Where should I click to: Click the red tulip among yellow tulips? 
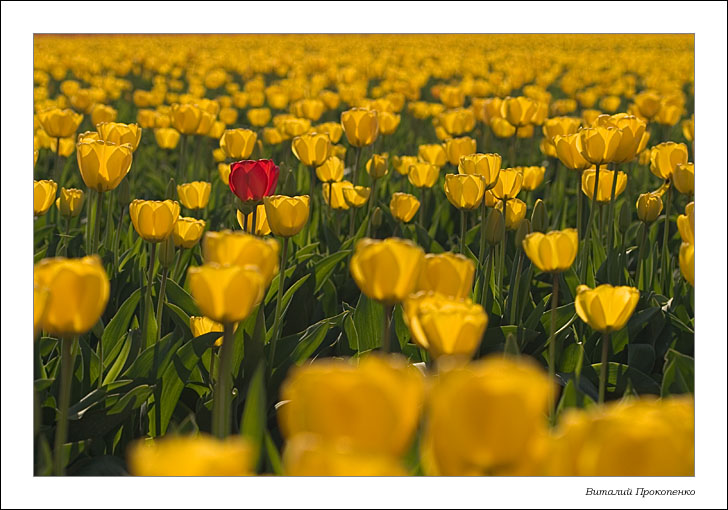[x=254, y=180]
